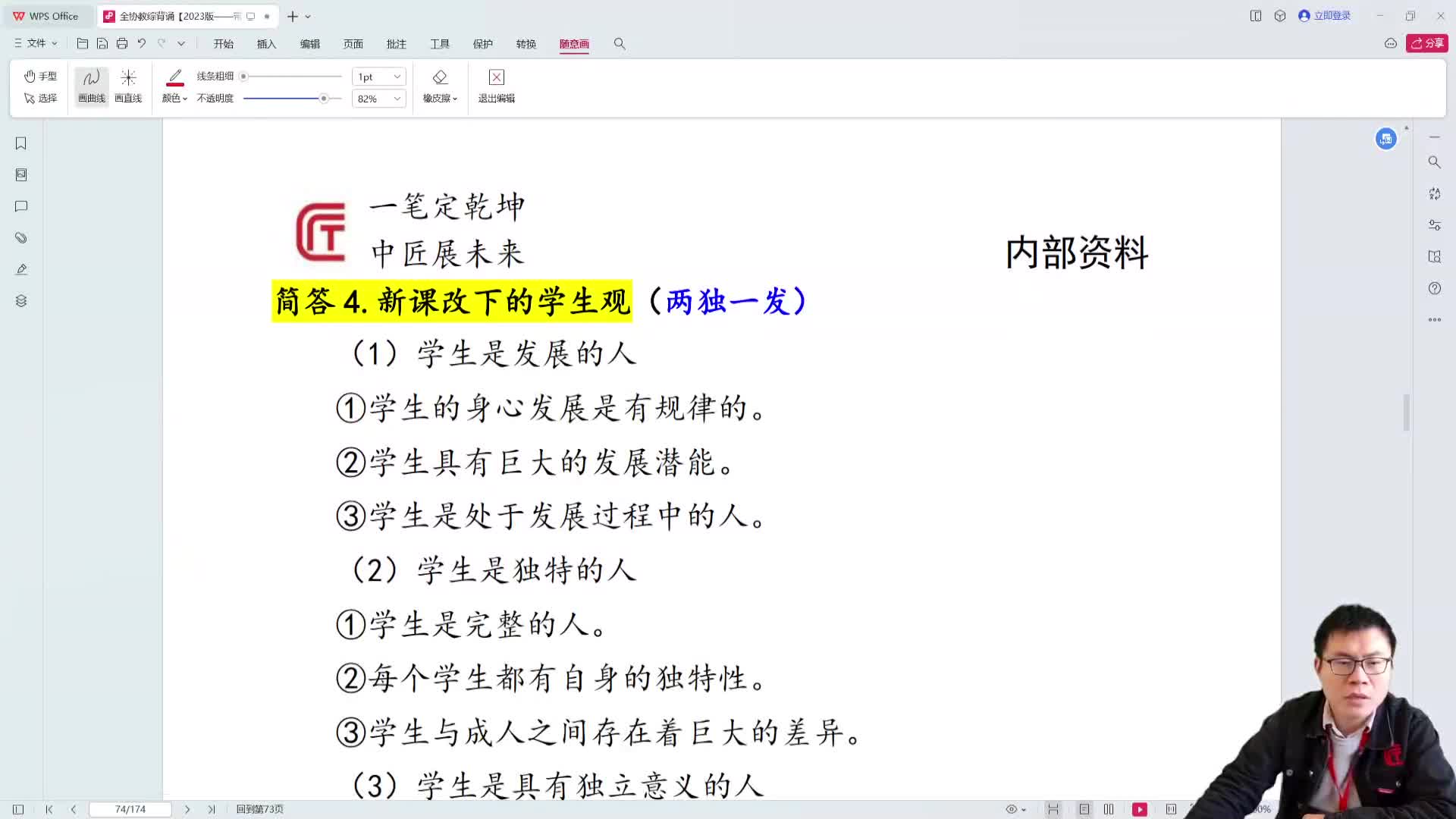Viewport: 1456px width, 819px height.
Task: Open the 1pt line width dropdown
Action: tap(378, 76)
